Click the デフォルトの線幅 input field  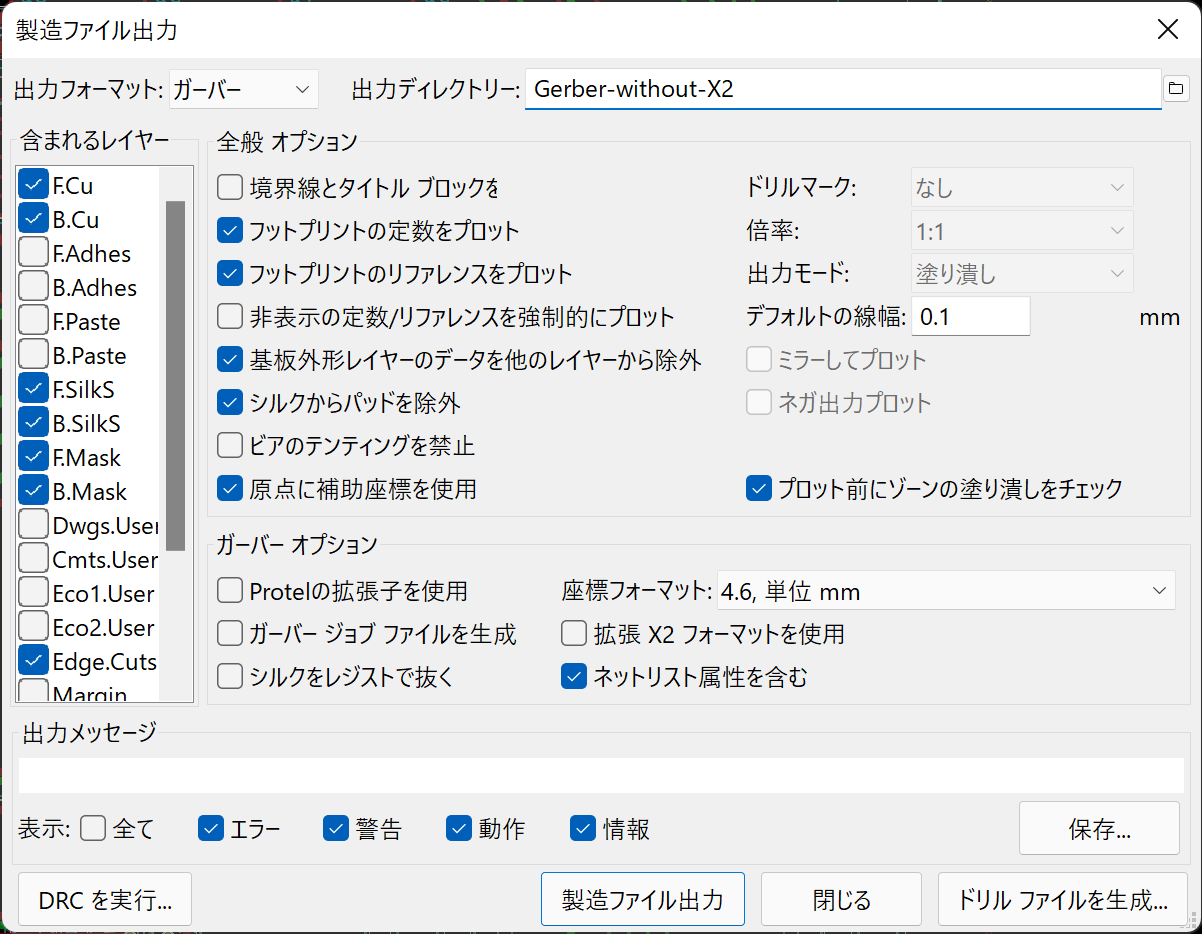[970, 317]
